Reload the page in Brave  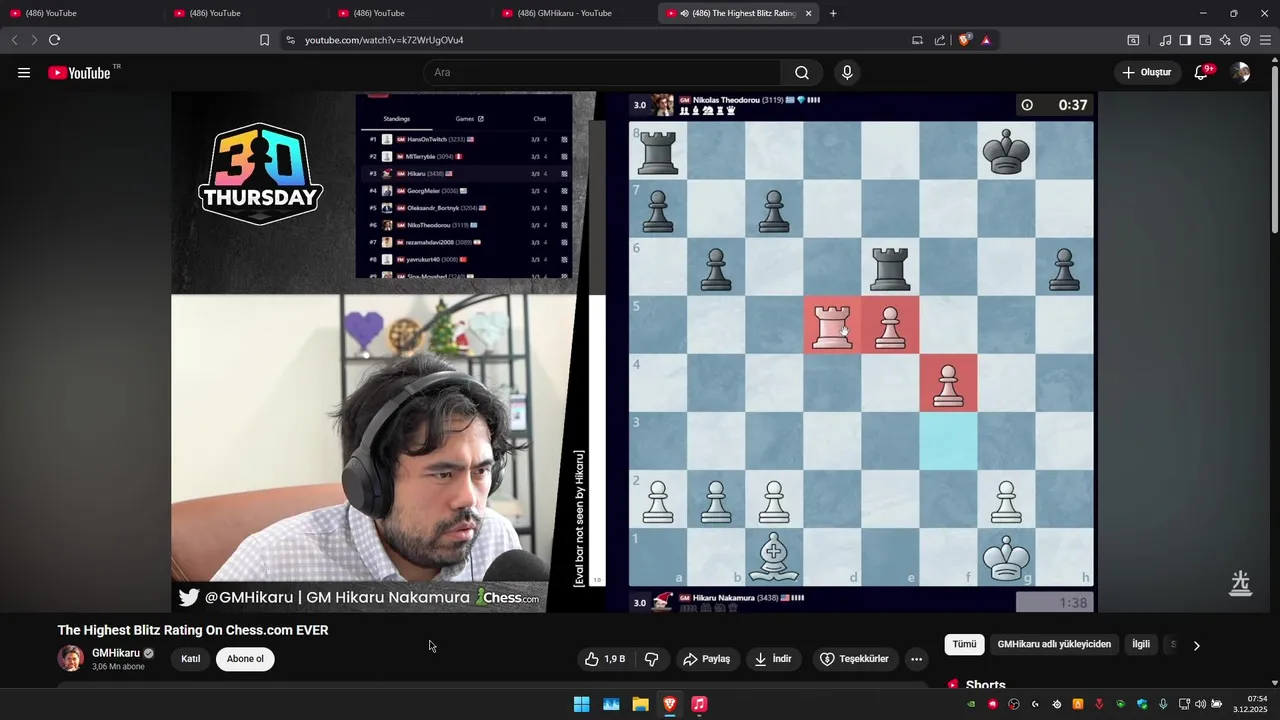(x=54, y=40)
